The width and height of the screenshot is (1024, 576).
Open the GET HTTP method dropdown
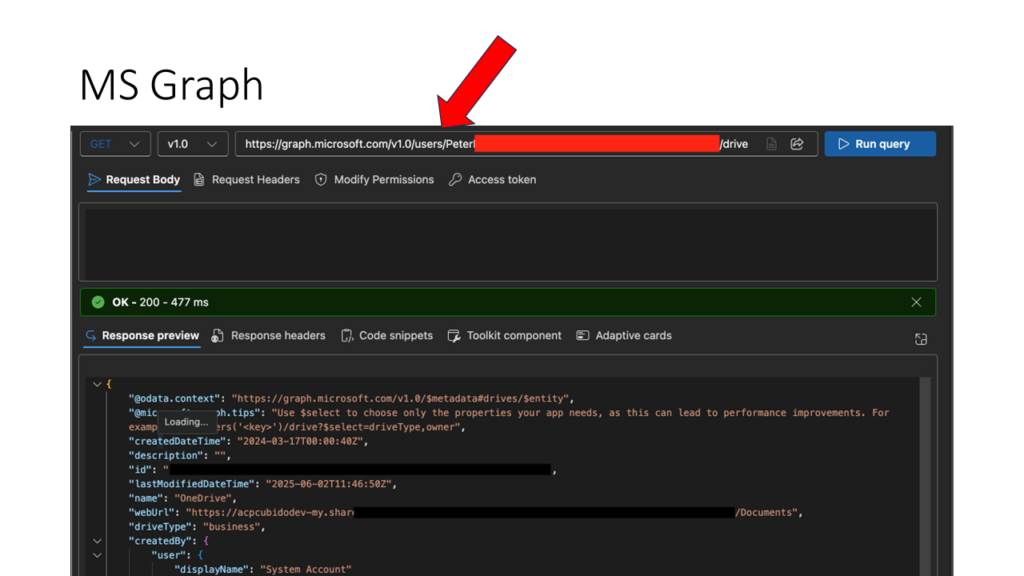[x=115, y=144]
